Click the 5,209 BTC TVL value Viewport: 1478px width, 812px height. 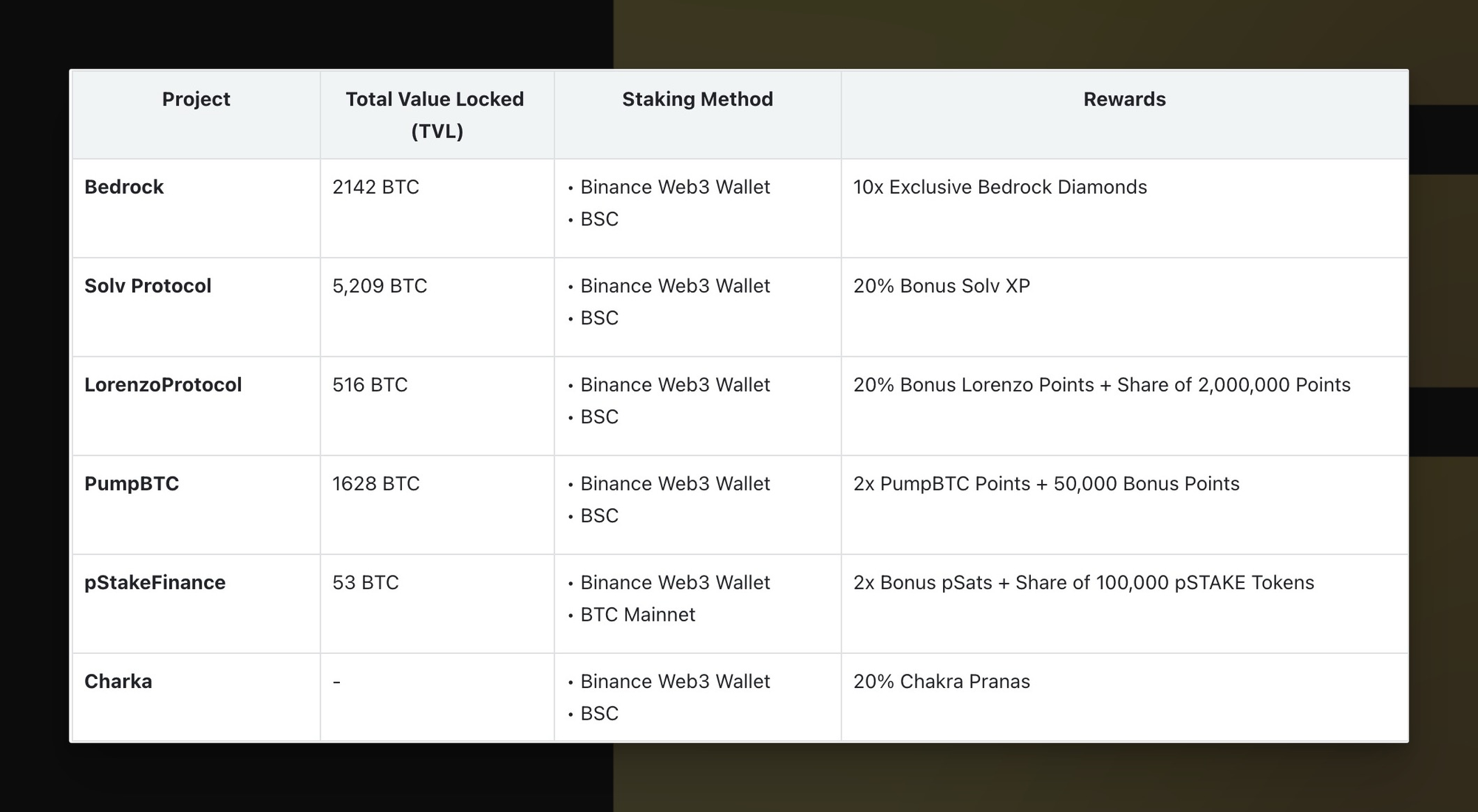[x=380, y=286]
